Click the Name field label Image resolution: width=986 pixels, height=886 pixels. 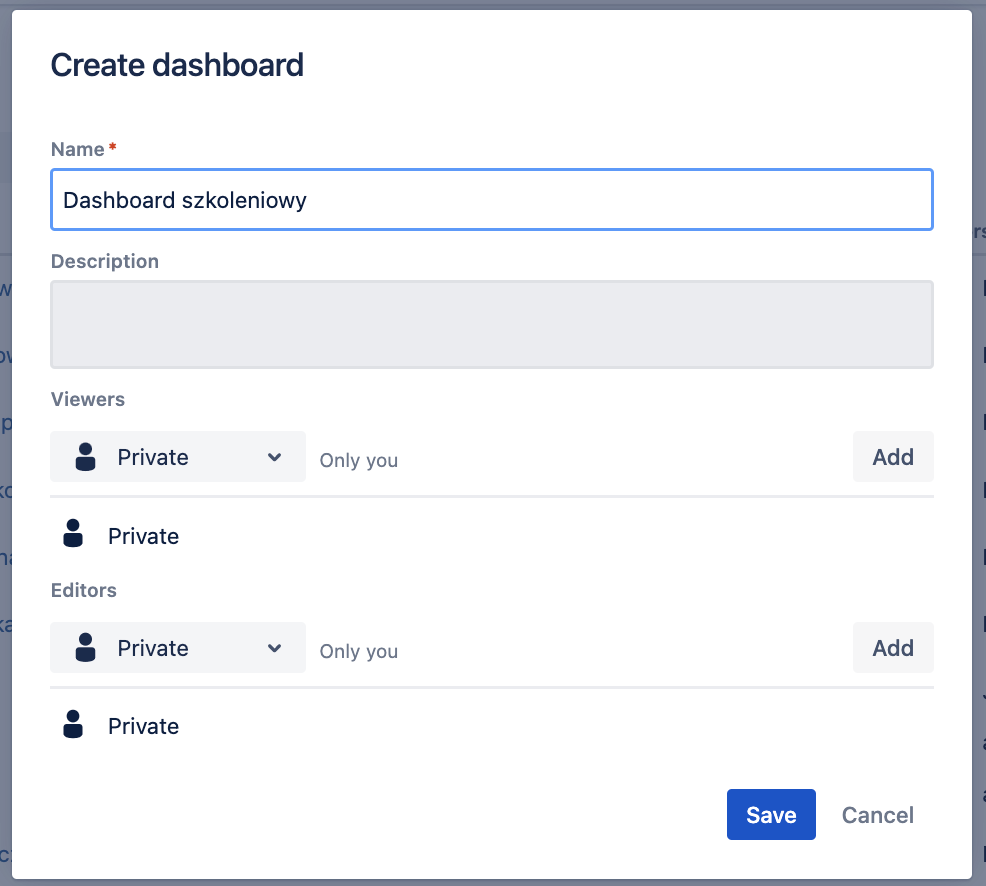click(78, 149)
